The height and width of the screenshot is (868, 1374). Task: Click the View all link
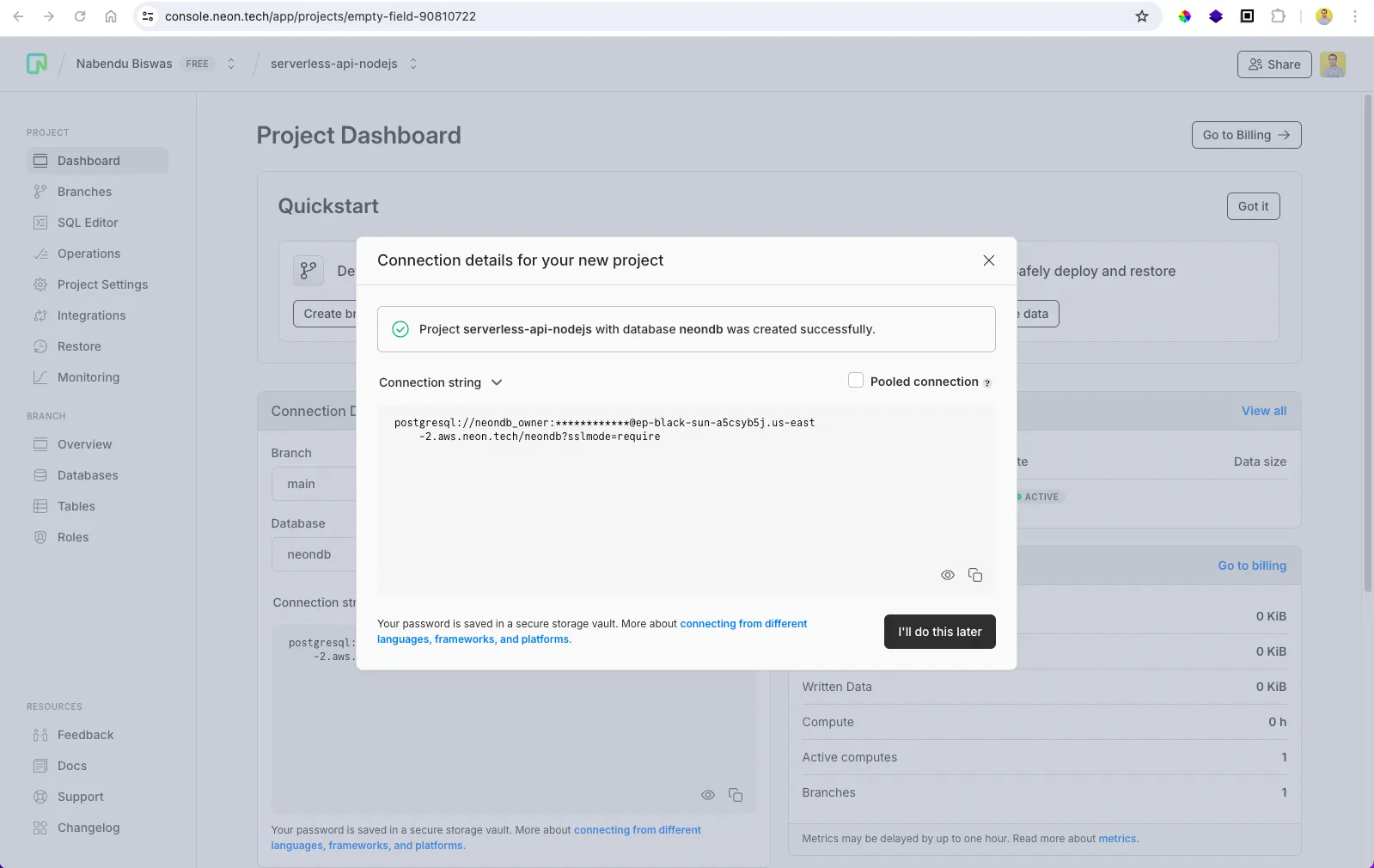pyautogui.click(x=1264, y=411)
